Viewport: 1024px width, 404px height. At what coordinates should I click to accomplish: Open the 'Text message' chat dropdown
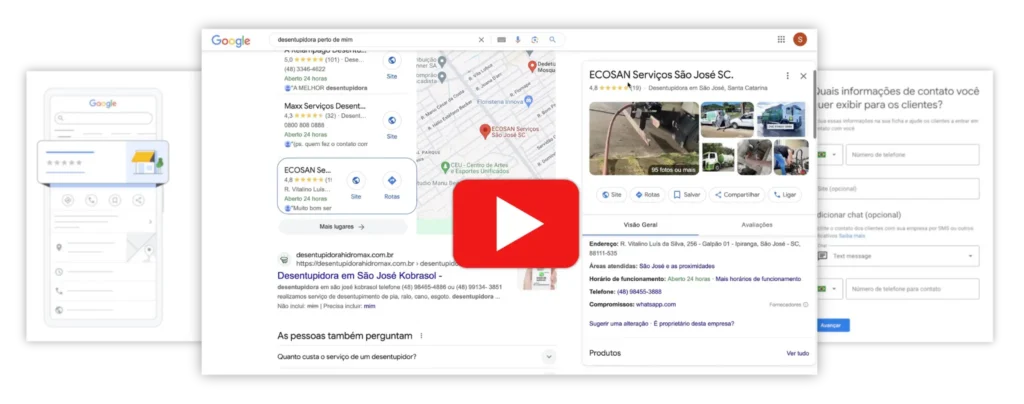[898, 256]
